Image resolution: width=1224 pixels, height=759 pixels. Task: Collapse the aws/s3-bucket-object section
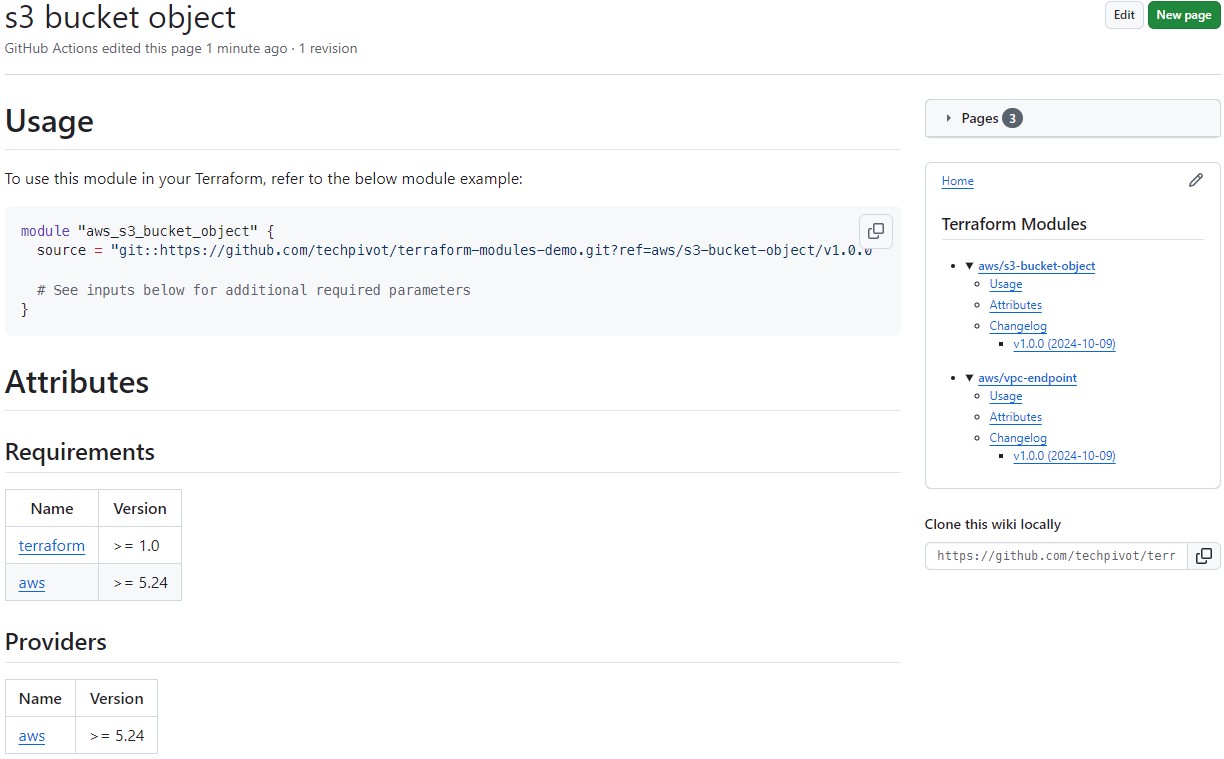(969, 266)
